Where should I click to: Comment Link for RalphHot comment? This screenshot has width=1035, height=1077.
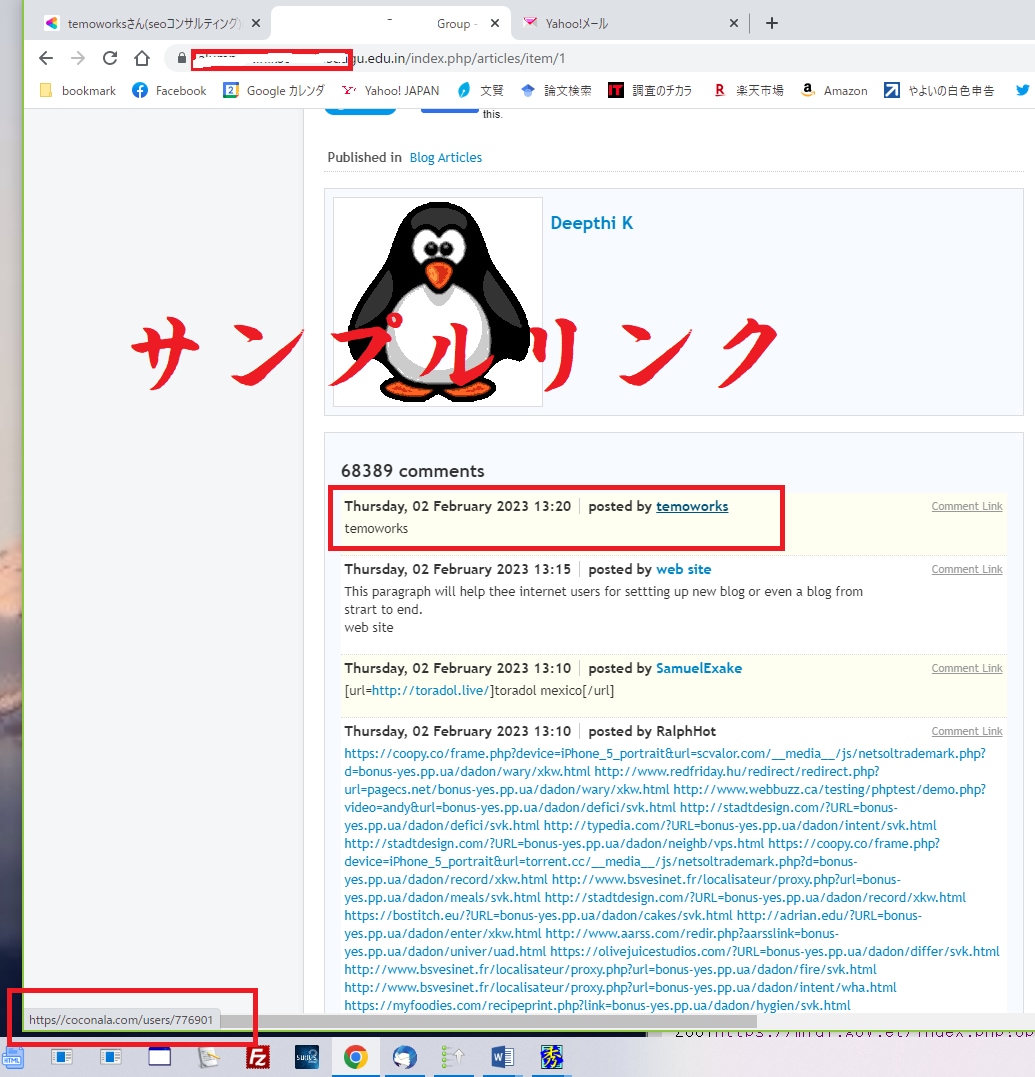click(x=966, y=732)
